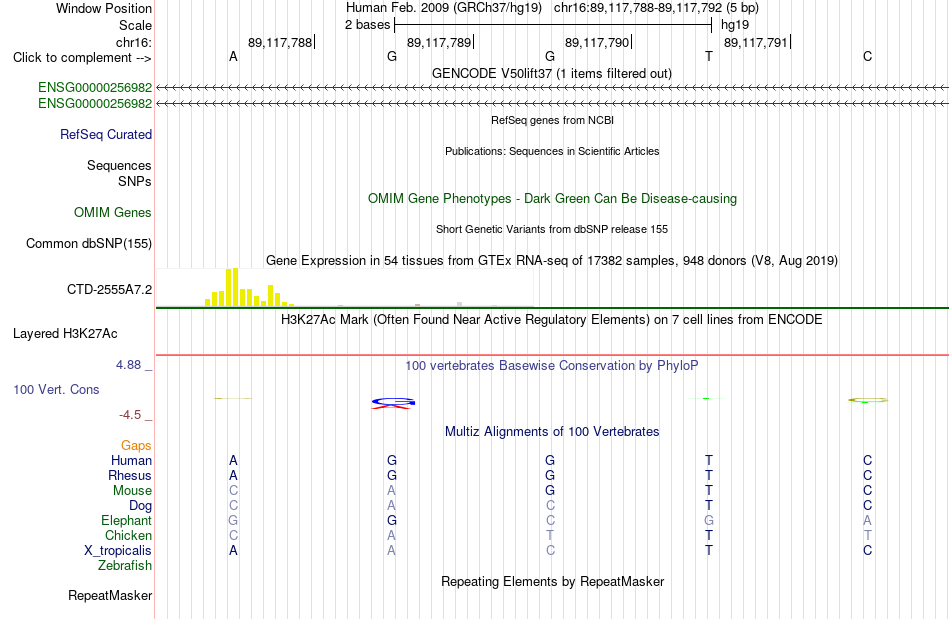Open the Sequences track label
Viewport: 950px width, 619px height.
[119, 165]
